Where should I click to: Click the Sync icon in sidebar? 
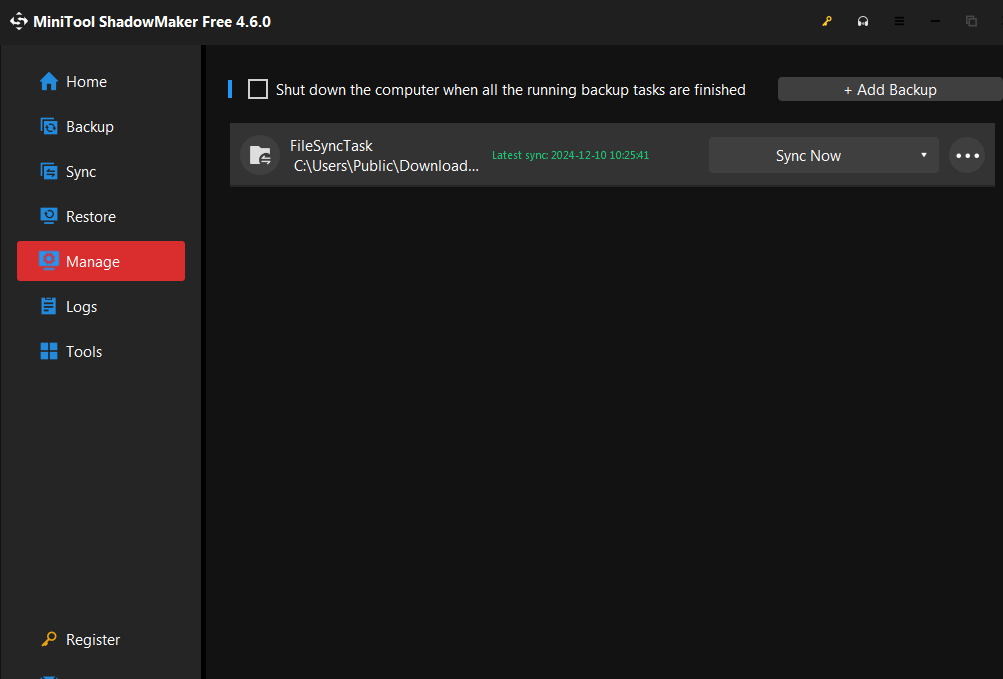point(49,172)
